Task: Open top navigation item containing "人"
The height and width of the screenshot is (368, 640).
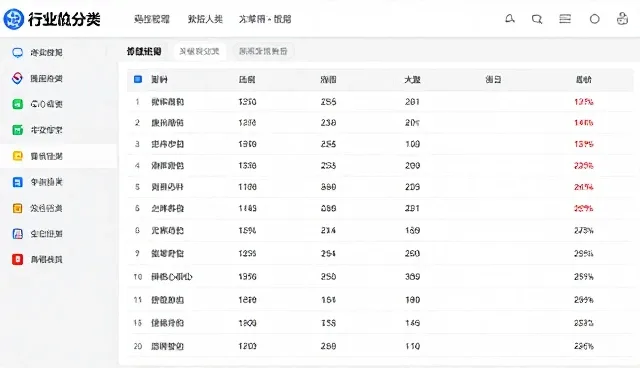Action: point(205,19)
